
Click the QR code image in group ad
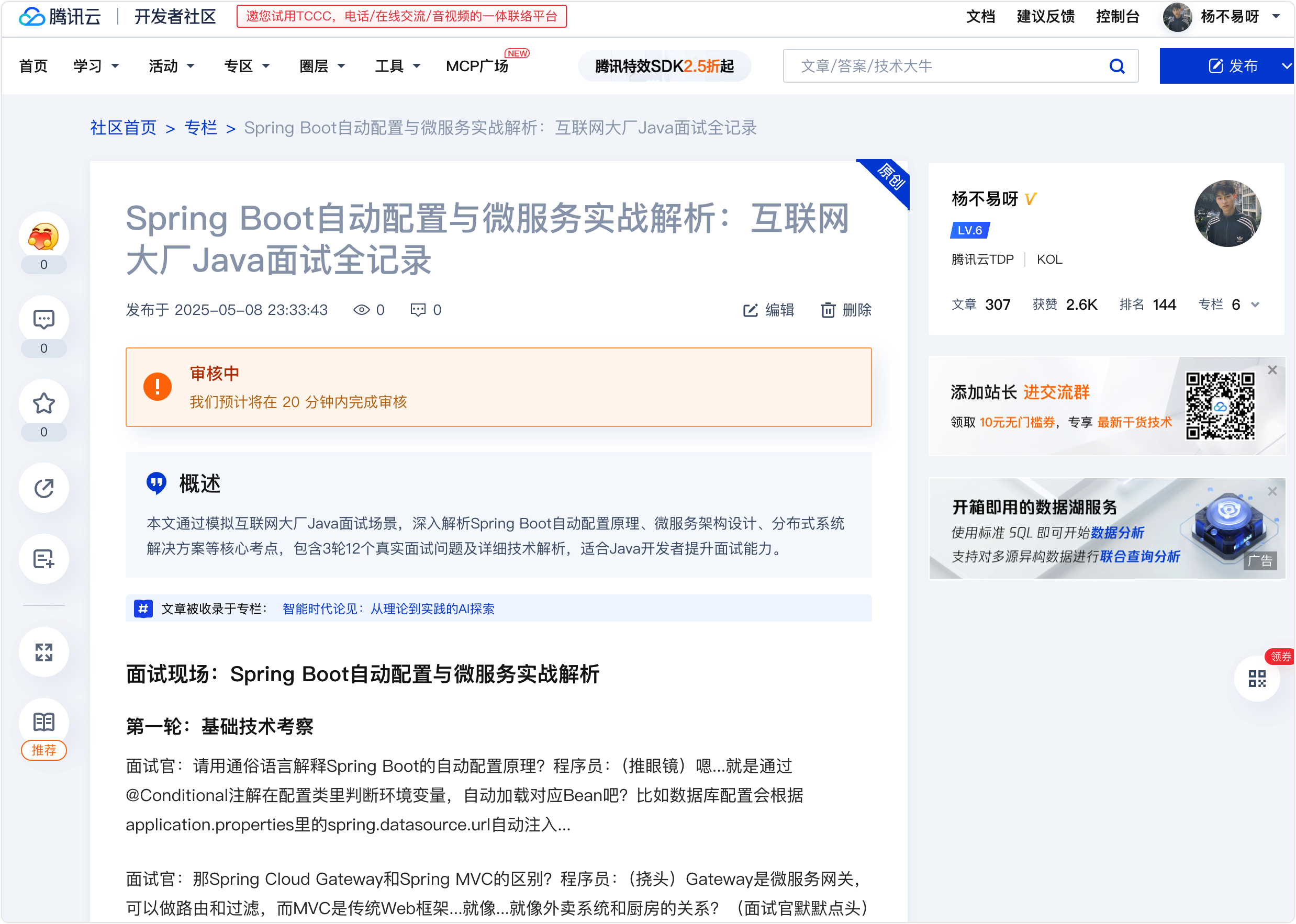pos(1220,406)
